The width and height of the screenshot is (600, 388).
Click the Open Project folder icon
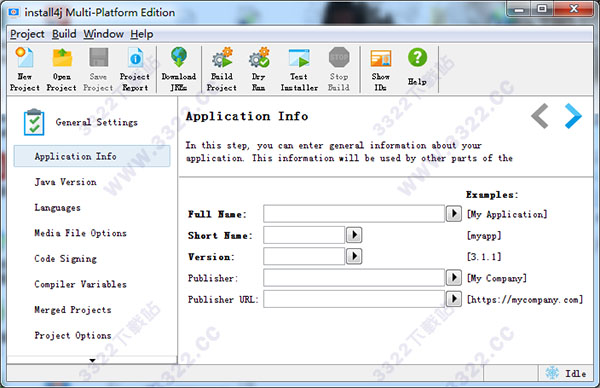(62, 57)
